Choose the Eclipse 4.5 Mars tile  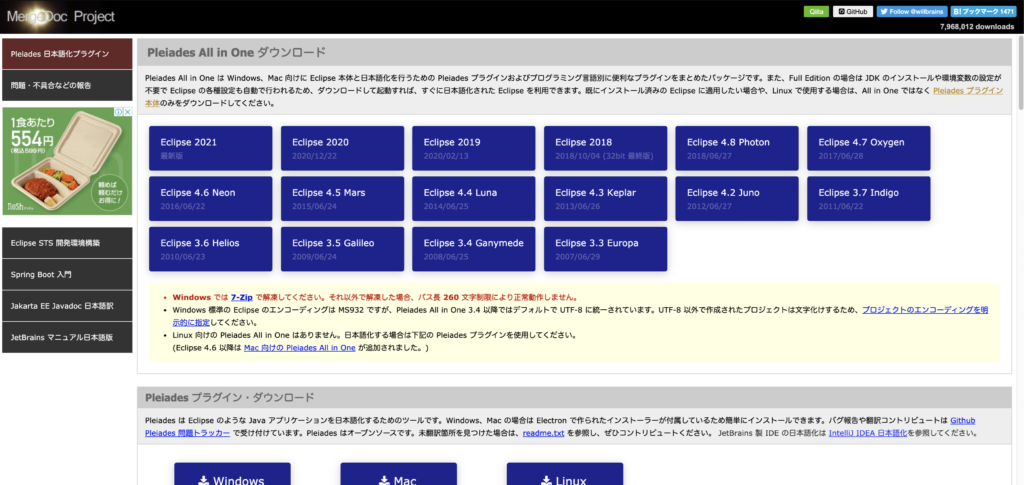[342, 198]
